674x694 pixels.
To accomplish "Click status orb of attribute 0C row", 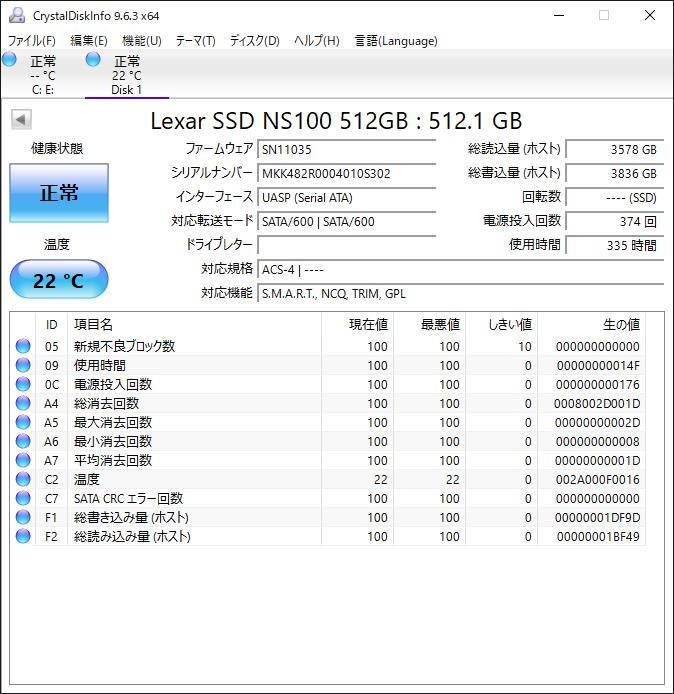I will (23, 384).
